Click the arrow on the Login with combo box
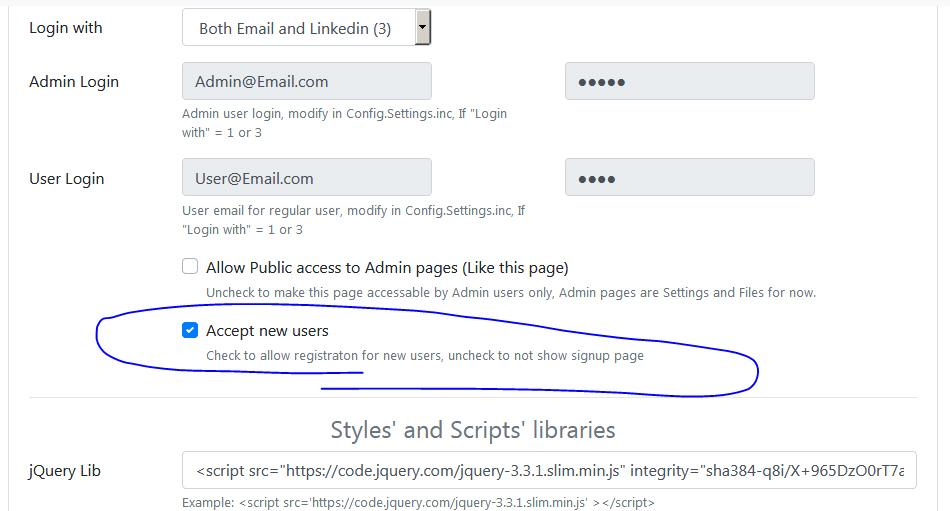Screen dimensions: 950x511 (423, 28)
